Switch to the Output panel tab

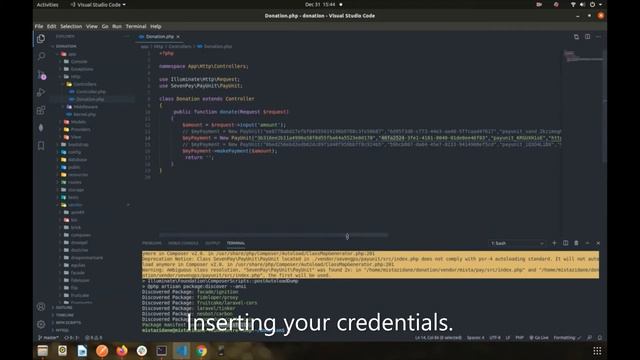click(212, 243)
